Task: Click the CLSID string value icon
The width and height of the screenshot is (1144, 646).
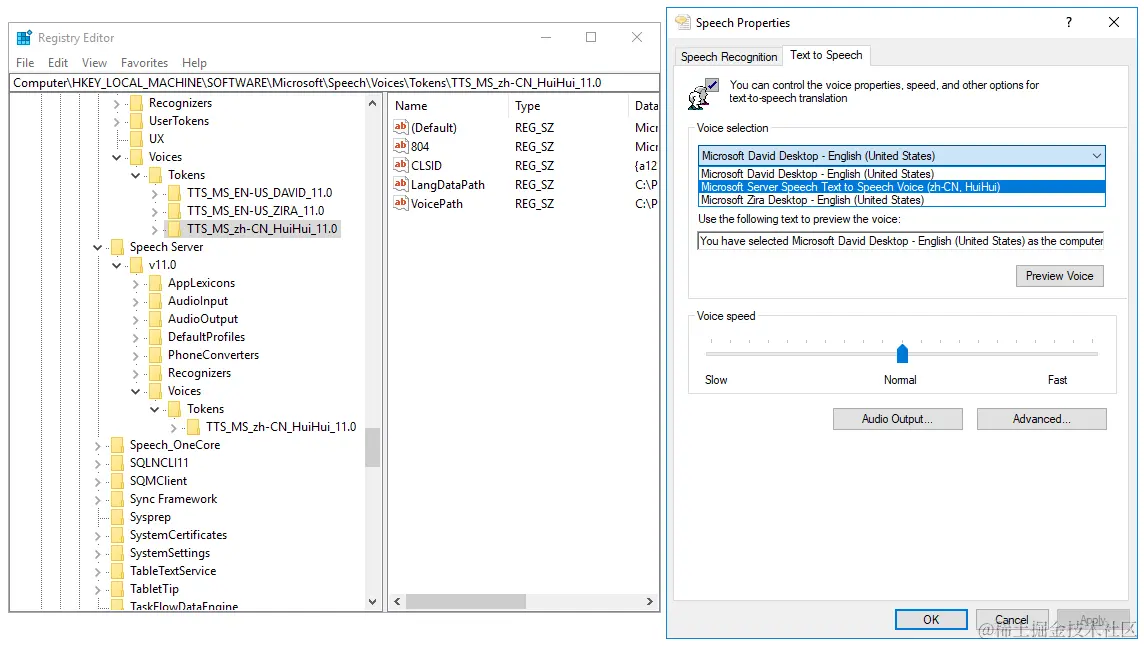Action: tap(401, 165)
